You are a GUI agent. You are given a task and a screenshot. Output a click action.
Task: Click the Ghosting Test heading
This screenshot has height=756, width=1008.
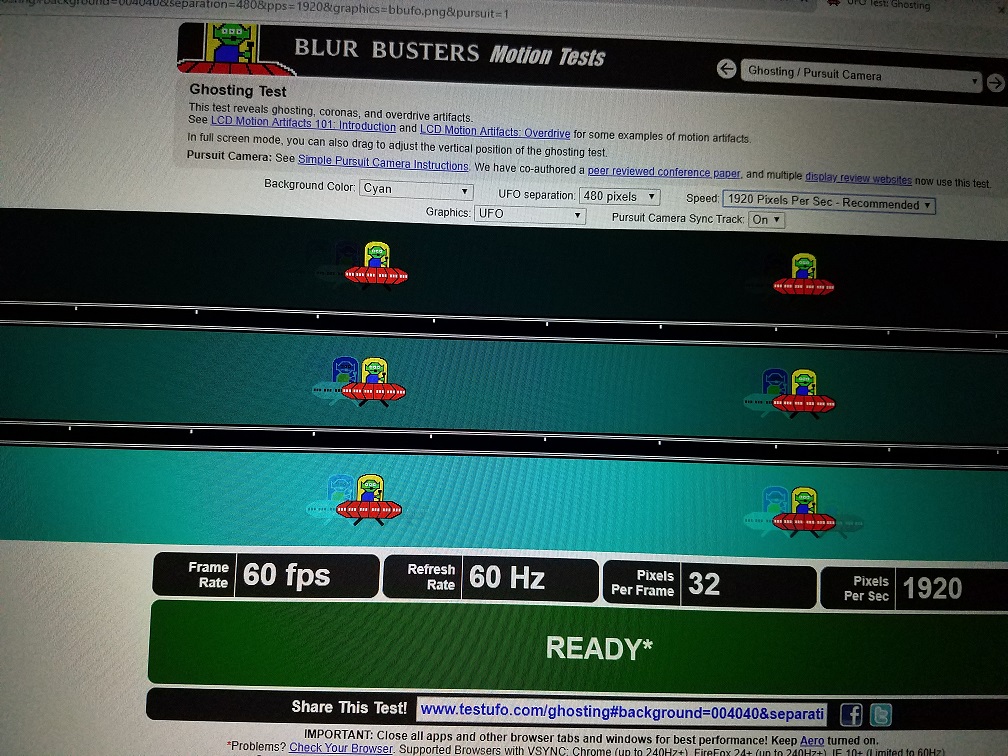(238, 91)
